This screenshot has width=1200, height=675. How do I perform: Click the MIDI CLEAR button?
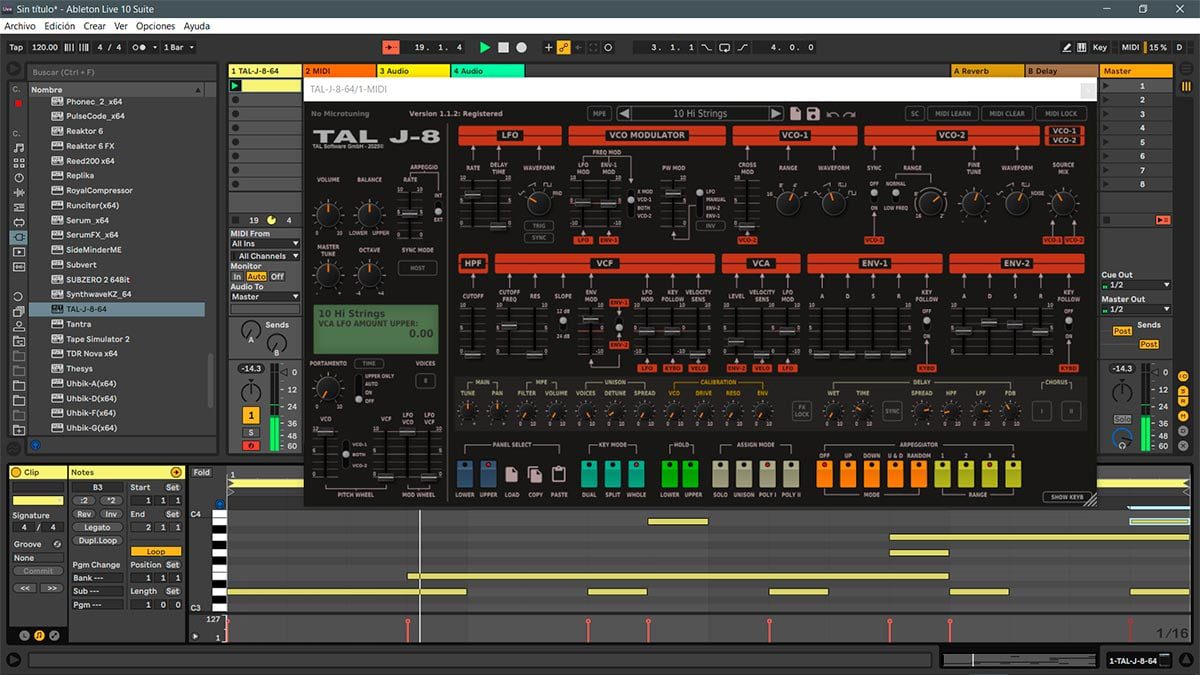point(1005,114)
